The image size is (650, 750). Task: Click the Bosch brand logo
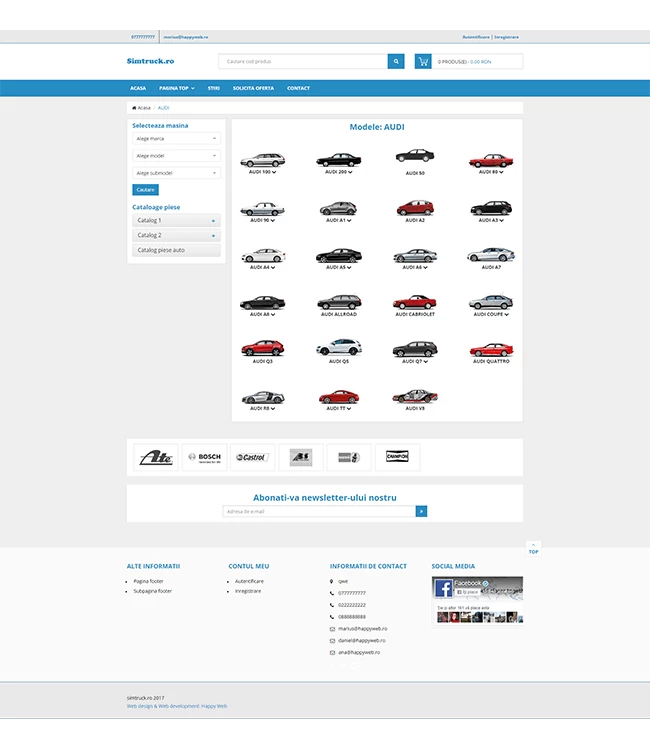205,457
